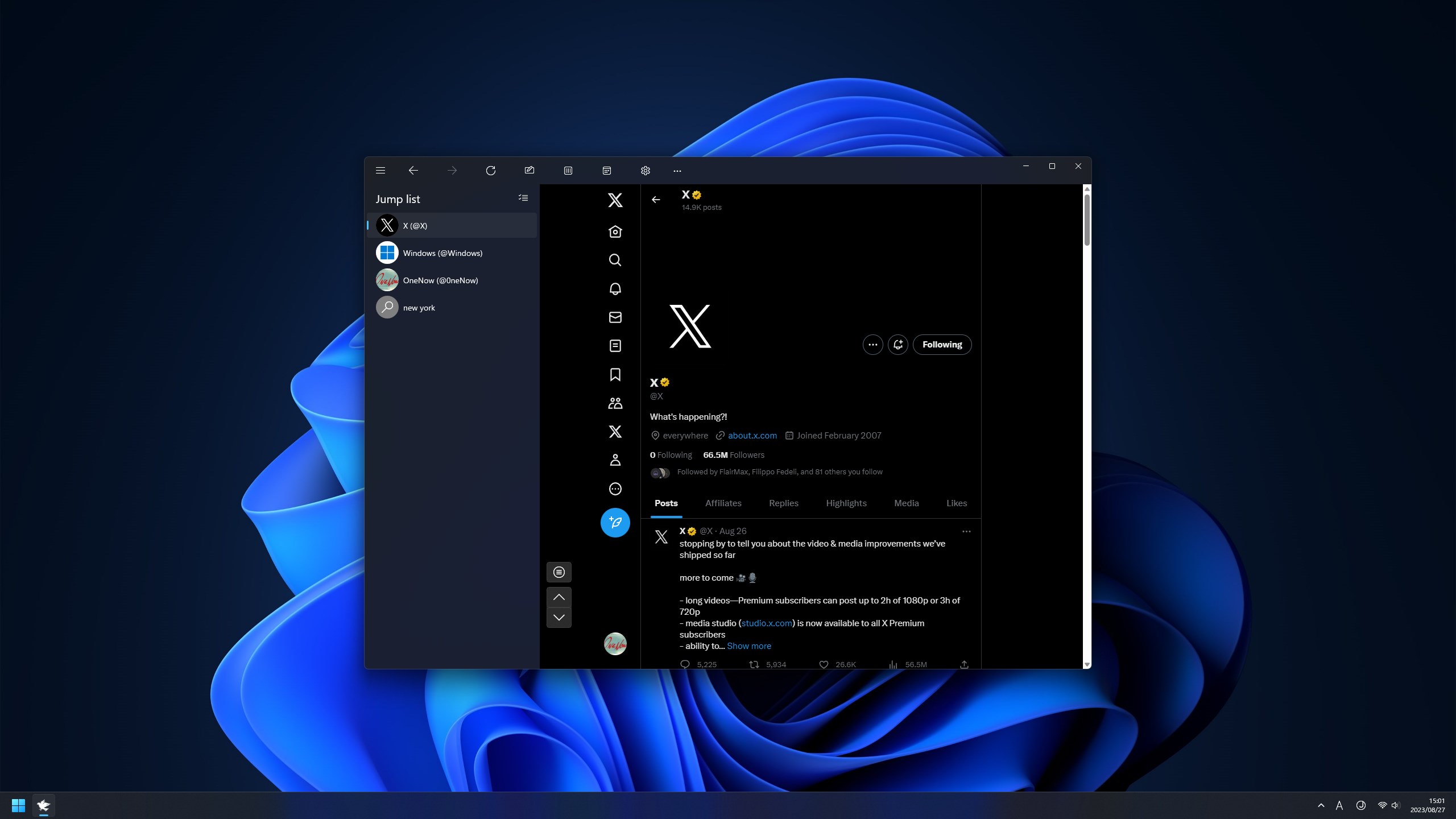Open the app settings gear
The height and width of the screenshot is (819, 1456).
coord(645,170)
